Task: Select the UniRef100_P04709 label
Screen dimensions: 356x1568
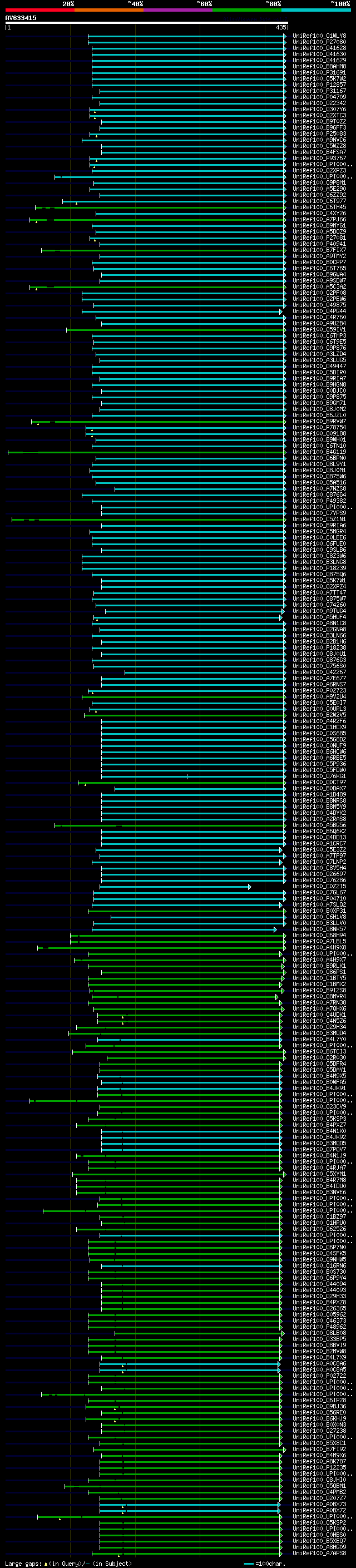Action: click(319, 97)
